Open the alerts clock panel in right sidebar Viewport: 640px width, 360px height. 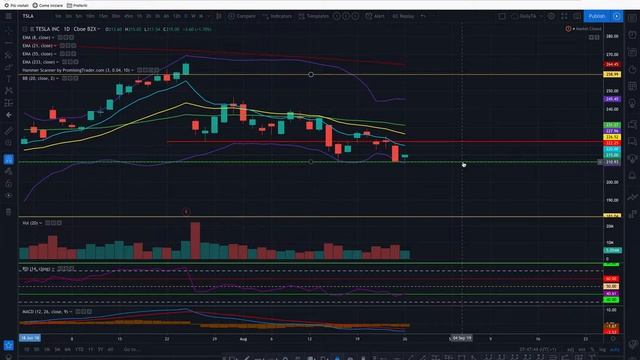pyautogui.click(x=632, y=35)
